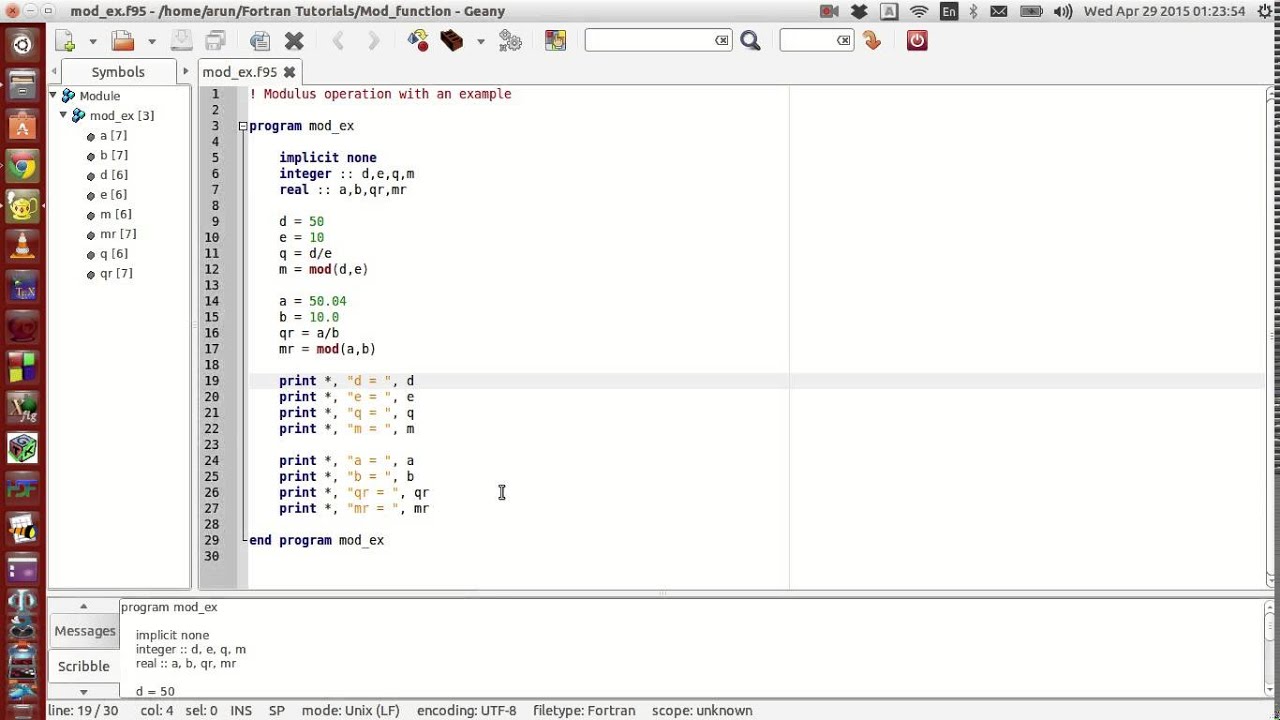
Task: Click the Save file toolbar icon
Action: click(181, 41)
